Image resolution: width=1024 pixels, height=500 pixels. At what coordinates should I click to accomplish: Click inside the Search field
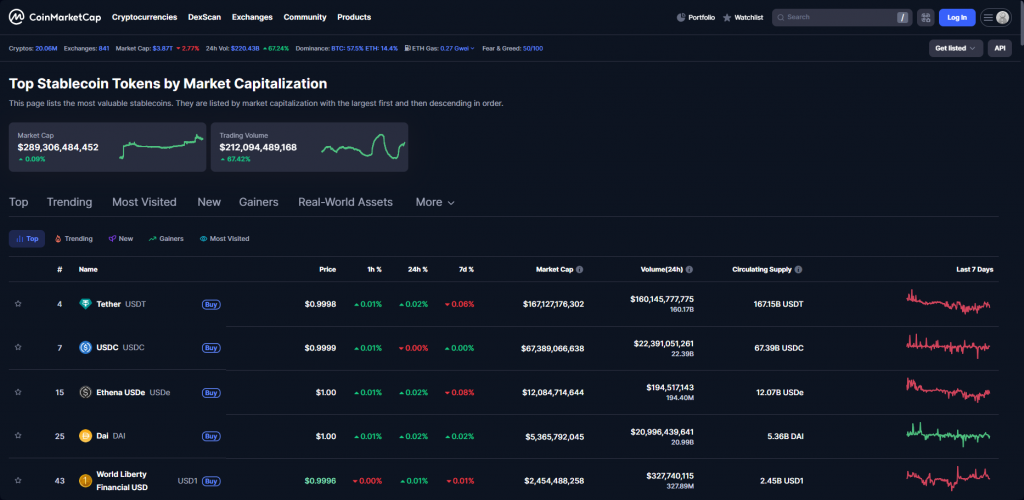point(842,18)
